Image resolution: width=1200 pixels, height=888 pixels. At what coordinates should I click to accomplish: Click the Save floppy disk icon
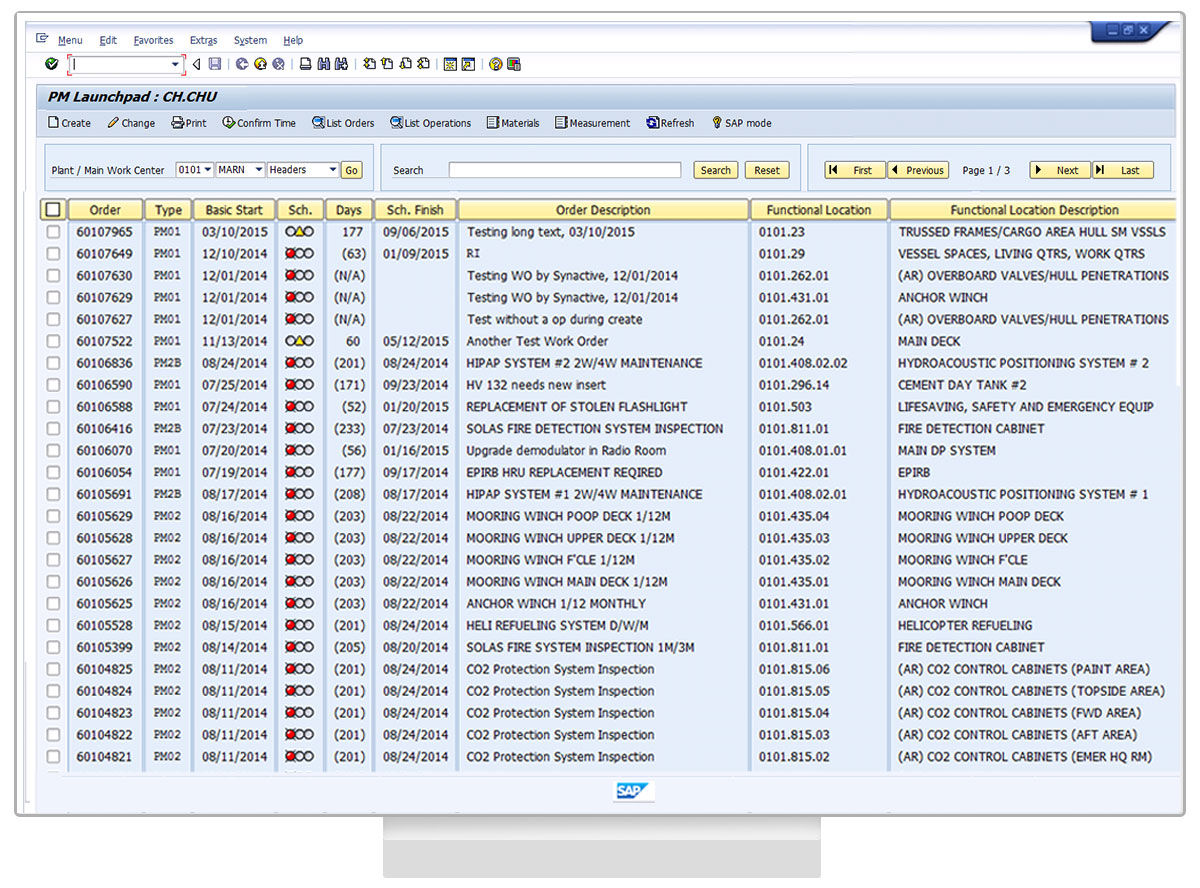[x=215, y=64]
